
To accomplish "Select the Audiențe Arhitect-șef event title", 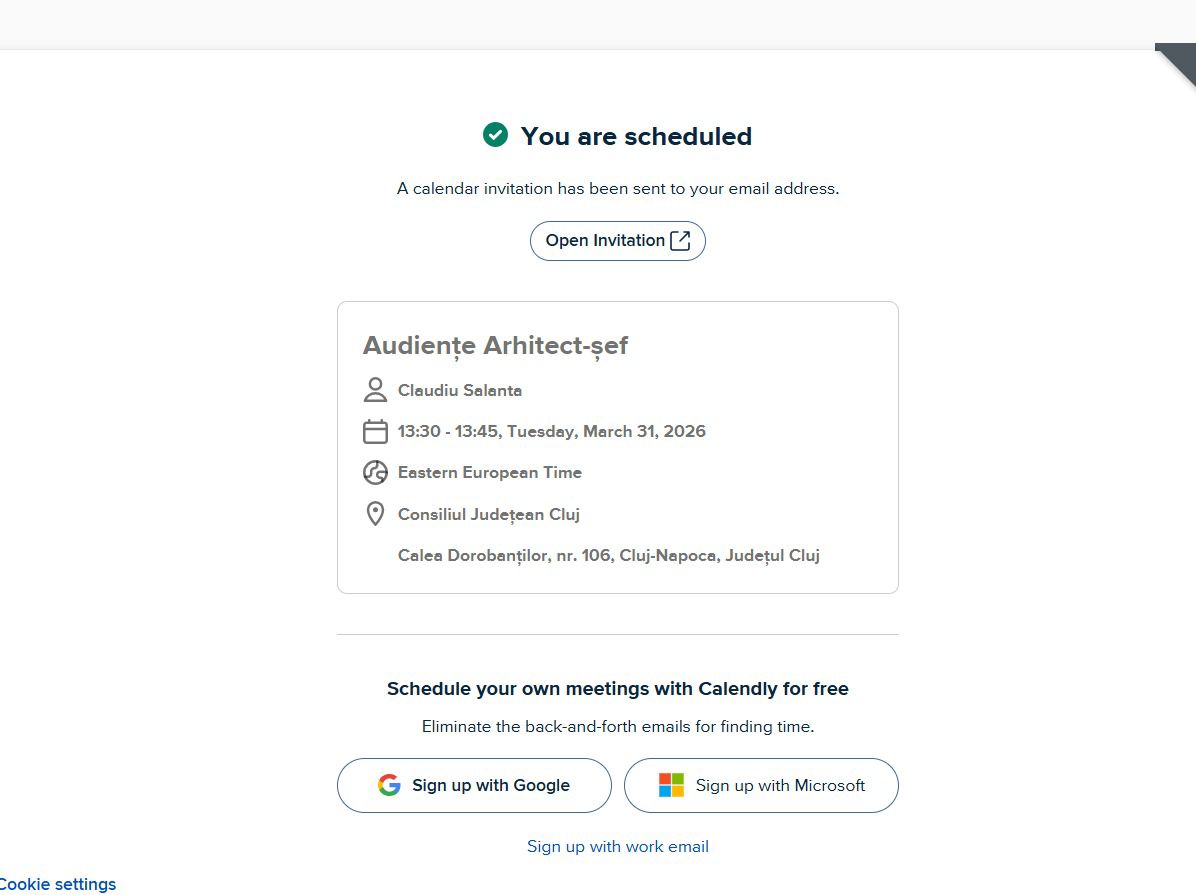I will pos(495,345).
